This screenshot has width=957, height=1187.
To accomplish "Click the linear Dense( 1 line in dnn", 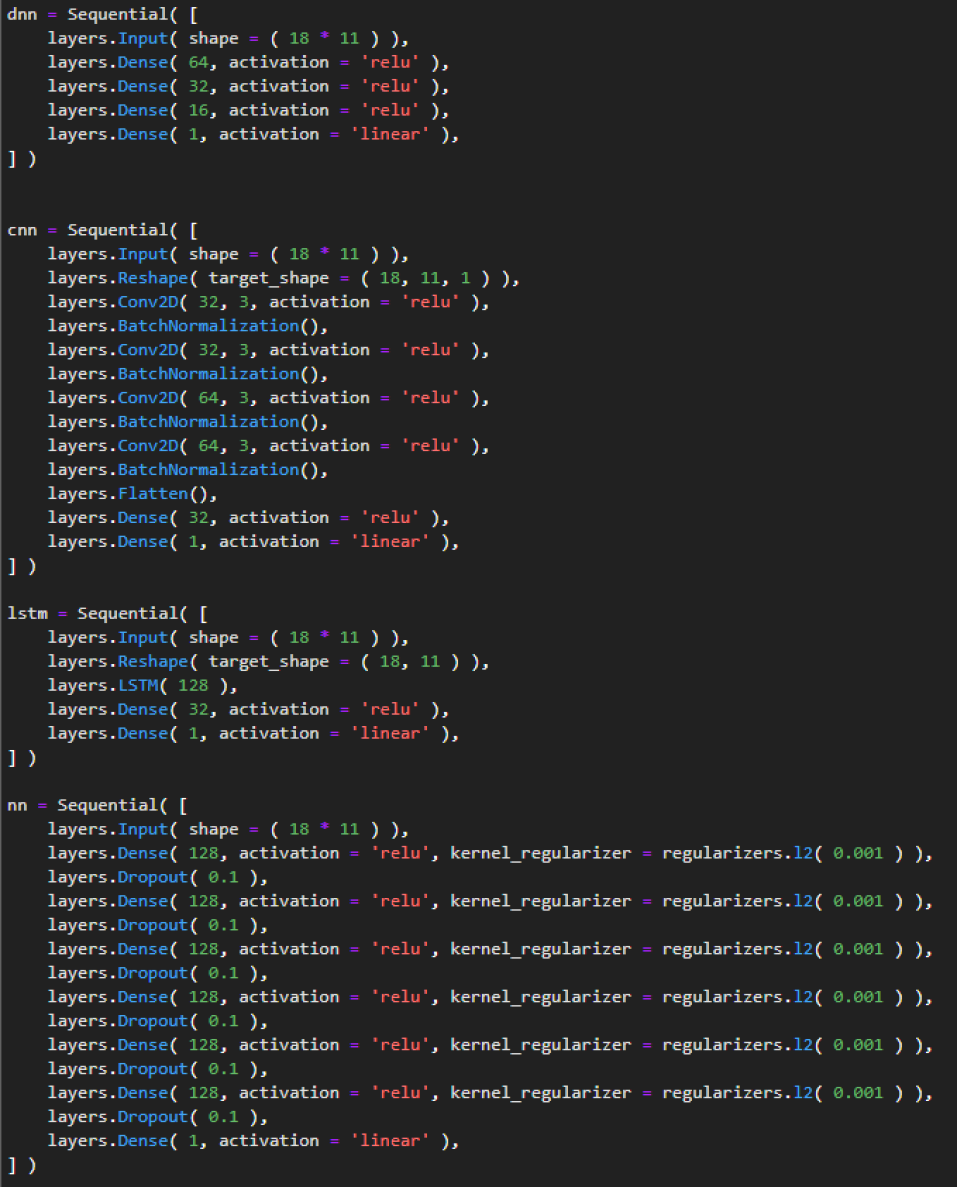I will coord(254,134).
